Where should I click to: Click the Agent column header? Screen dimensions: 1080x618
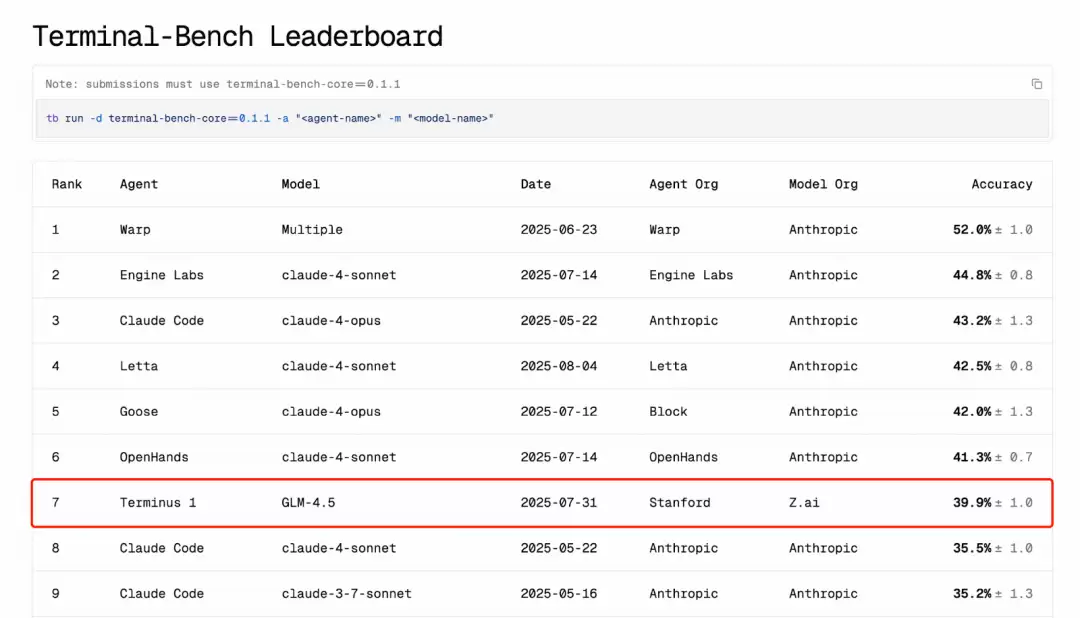tap(138, 184)
